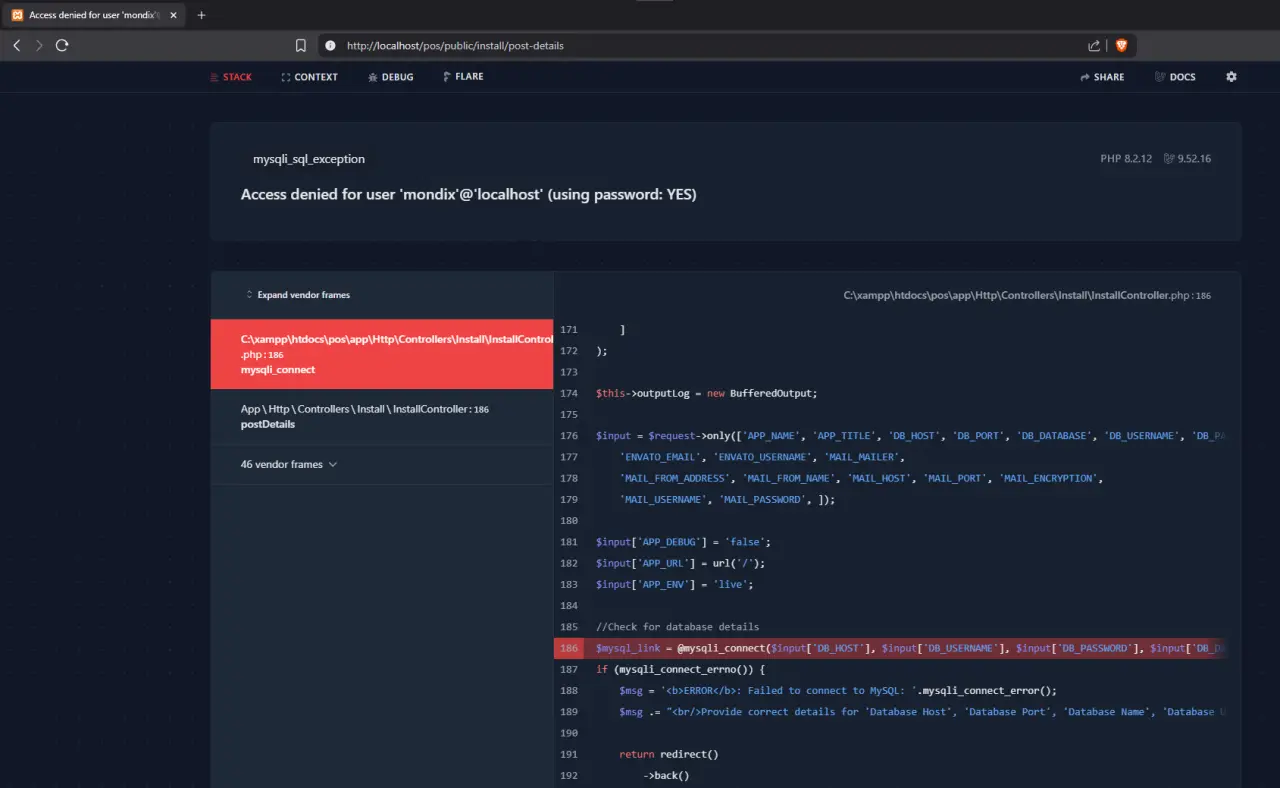Click code line 174 outputLog assignment

pyautogui.click(x=706, y=393)
